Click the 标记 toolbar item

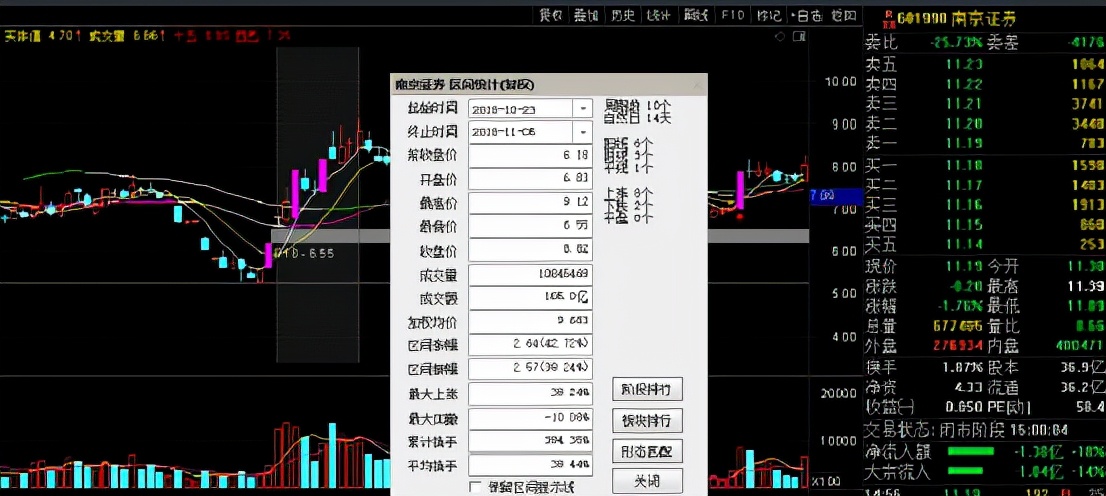tap(768, 16)
